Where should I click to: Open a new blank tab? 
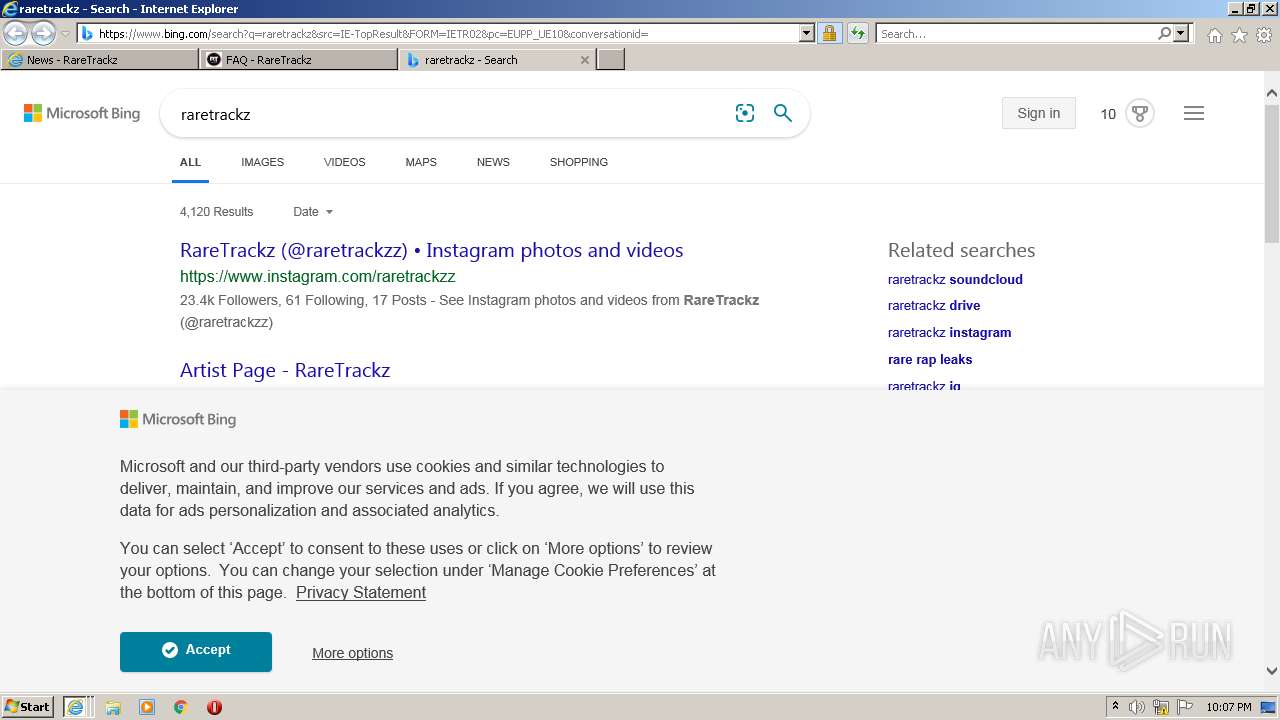611,60
